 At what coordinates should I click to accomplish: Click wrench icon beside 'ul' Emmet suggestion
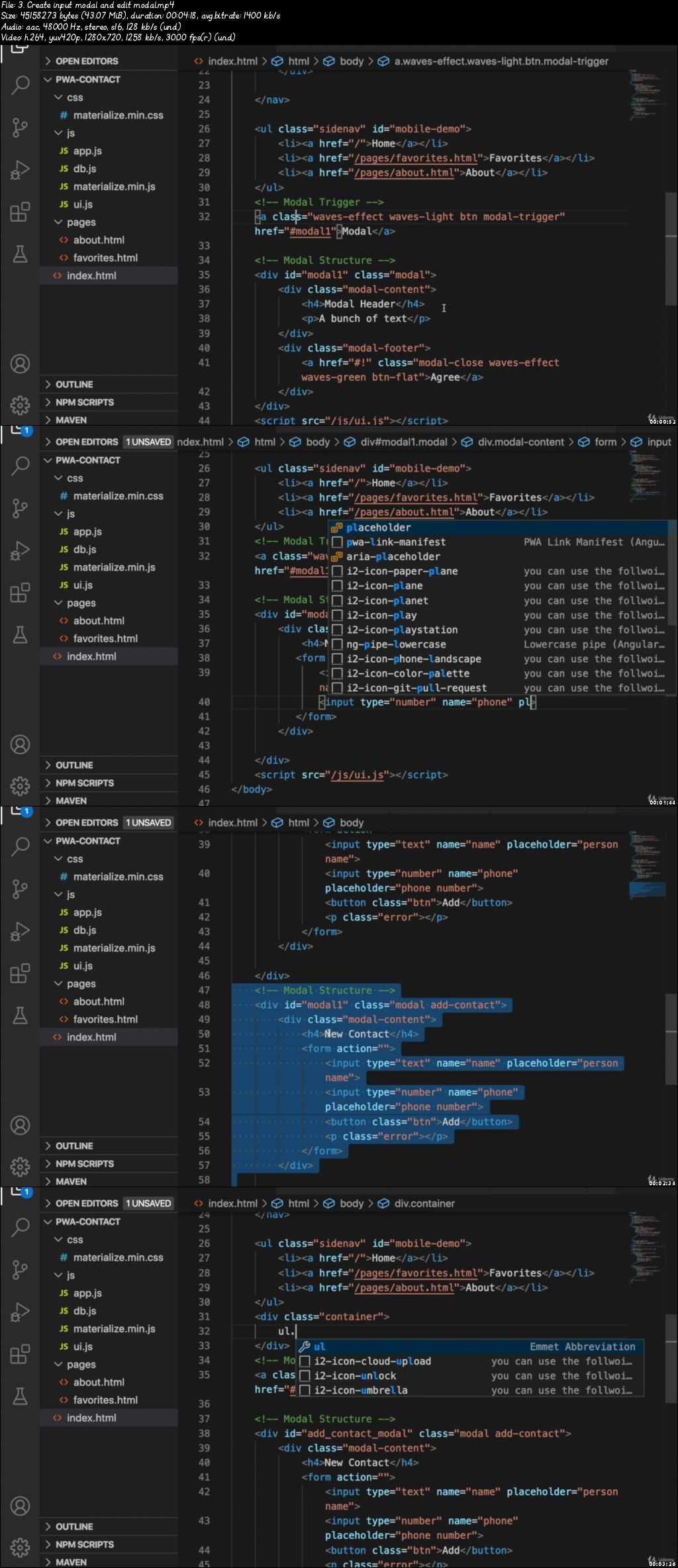[305, 1346]
